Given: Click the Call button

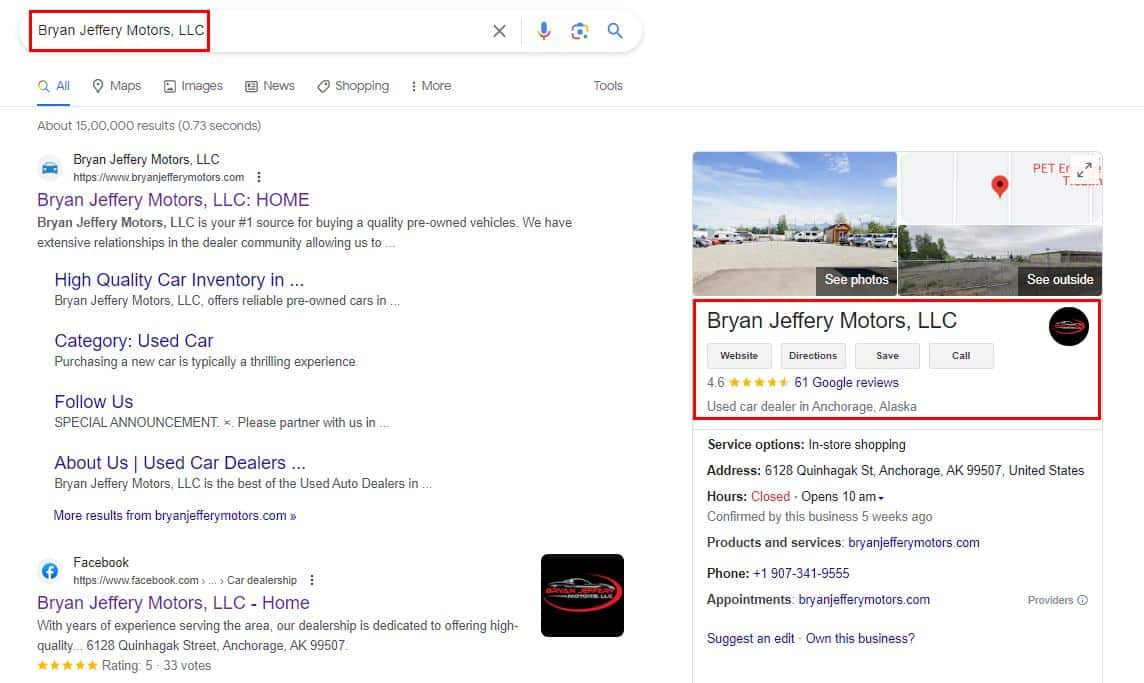Looking at the screenshot, I should [961, 356].
